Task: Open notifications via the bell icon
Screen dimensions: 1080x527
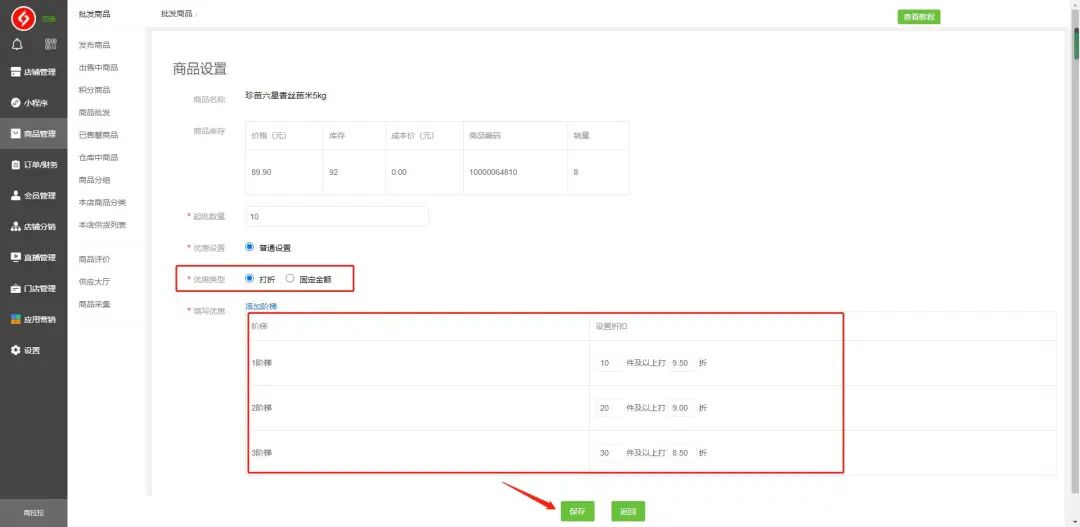Action: click(17, 44)
